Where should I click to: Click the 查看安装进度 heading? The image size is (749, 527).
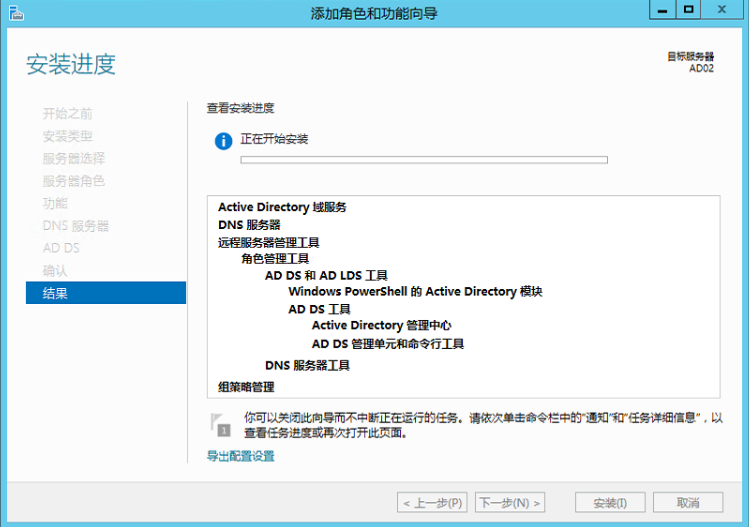click(240, 108)
